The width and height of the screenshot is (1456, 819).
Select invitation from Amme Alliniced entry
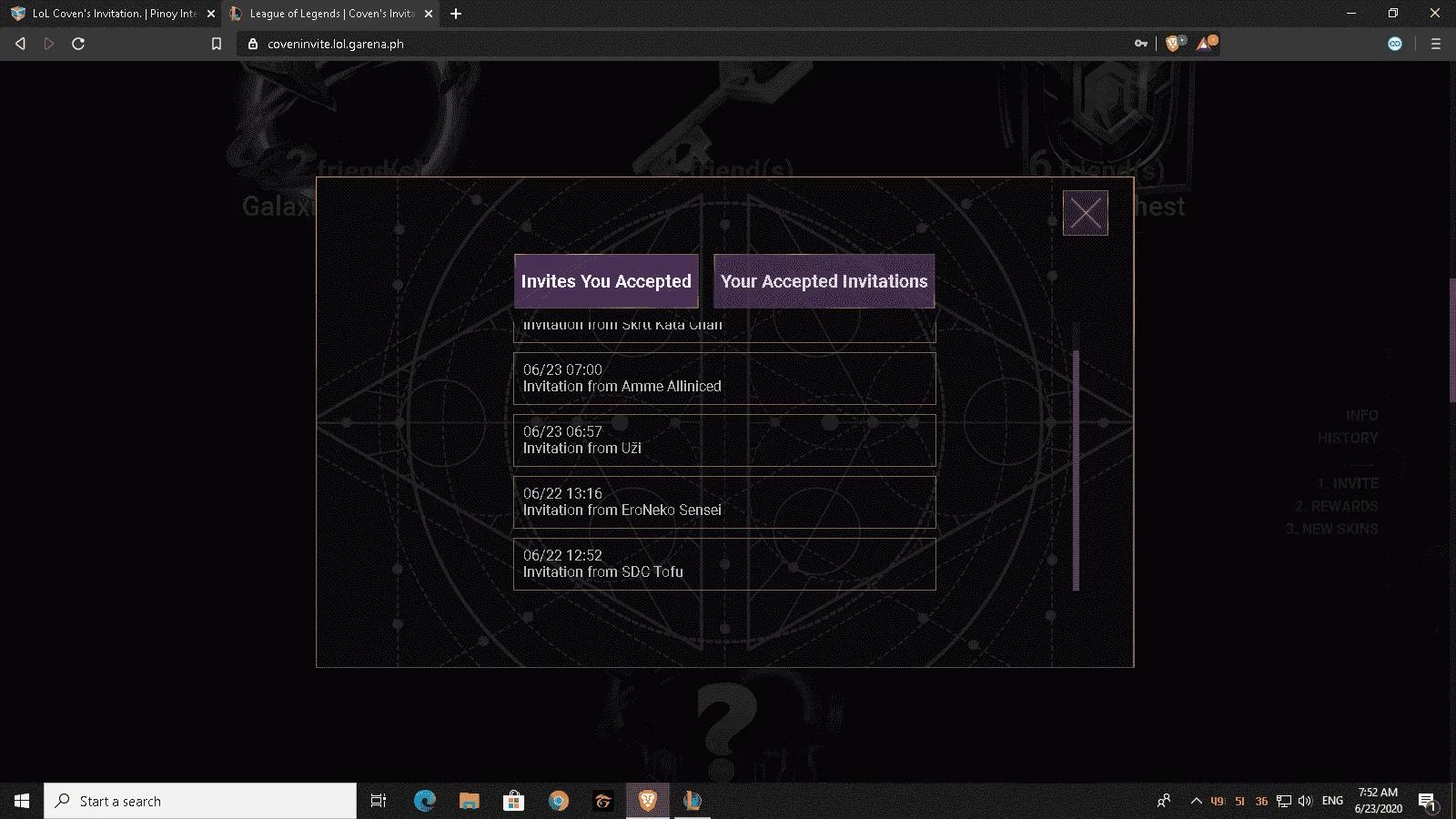point(724,379)
